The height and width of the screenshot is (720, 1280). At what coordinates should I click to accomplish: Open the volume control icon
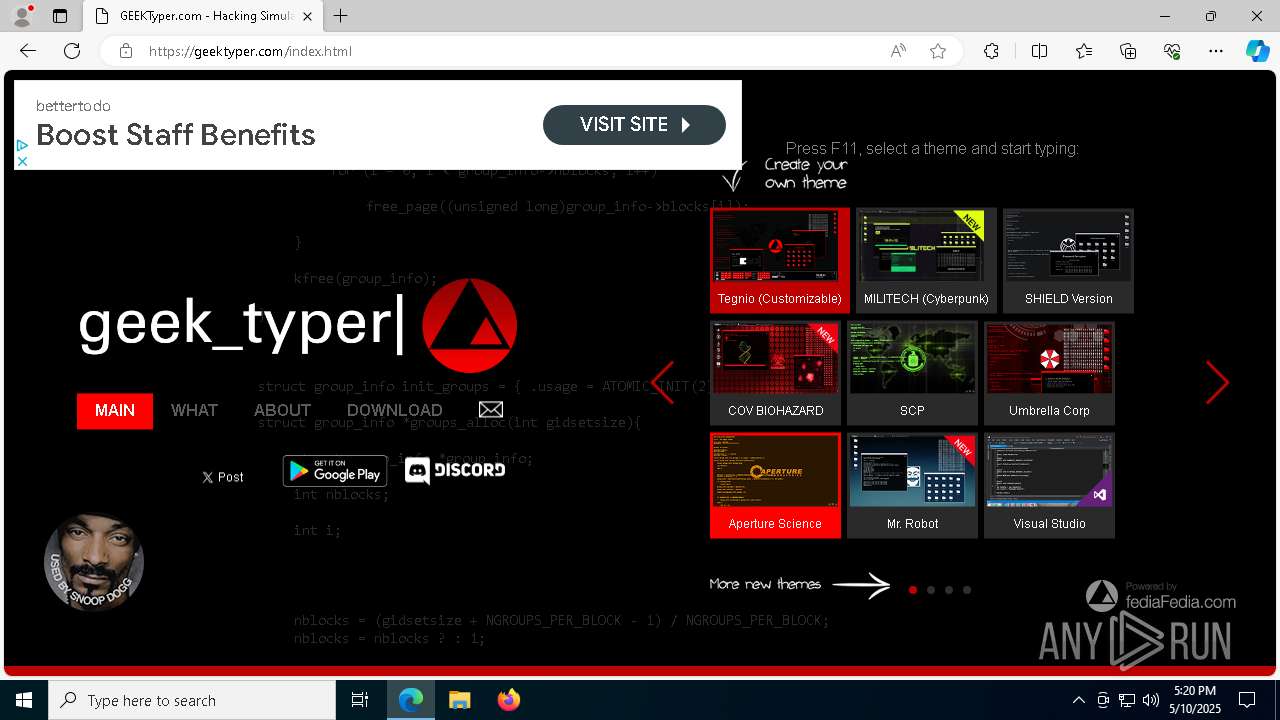coord(1151,700)
